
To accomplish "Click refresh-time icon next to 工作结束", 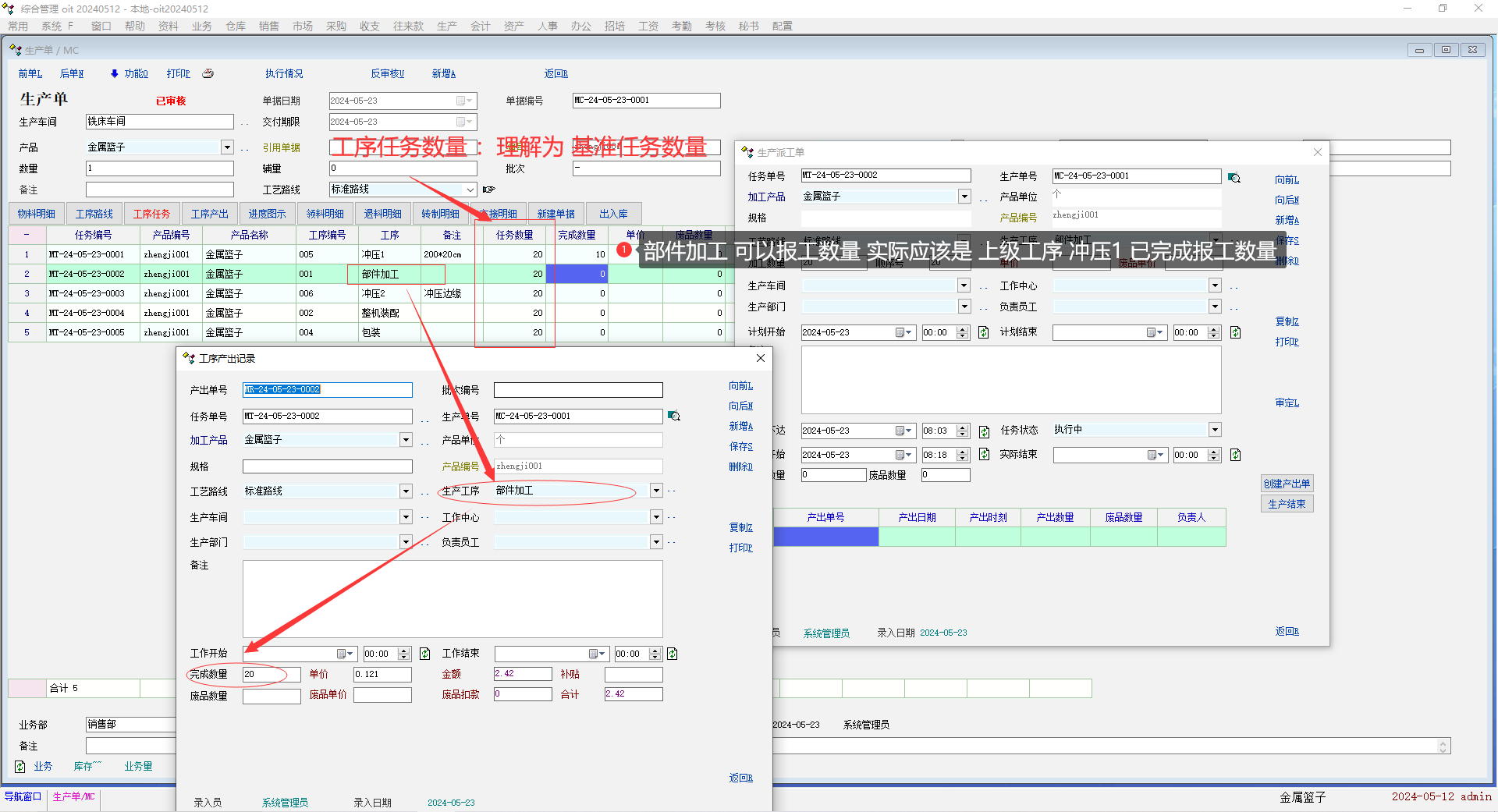I will tap(672, 654).
